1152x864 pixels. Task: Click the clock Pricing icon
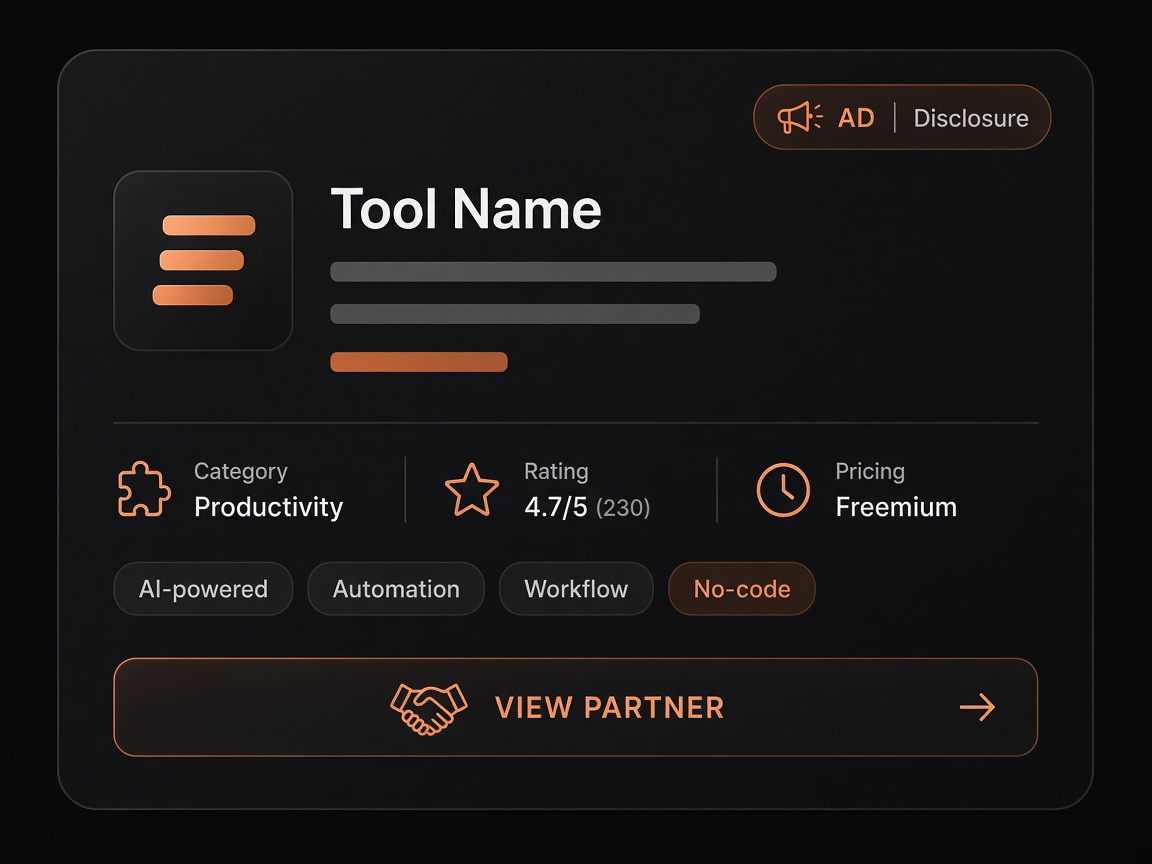(783, 489)
